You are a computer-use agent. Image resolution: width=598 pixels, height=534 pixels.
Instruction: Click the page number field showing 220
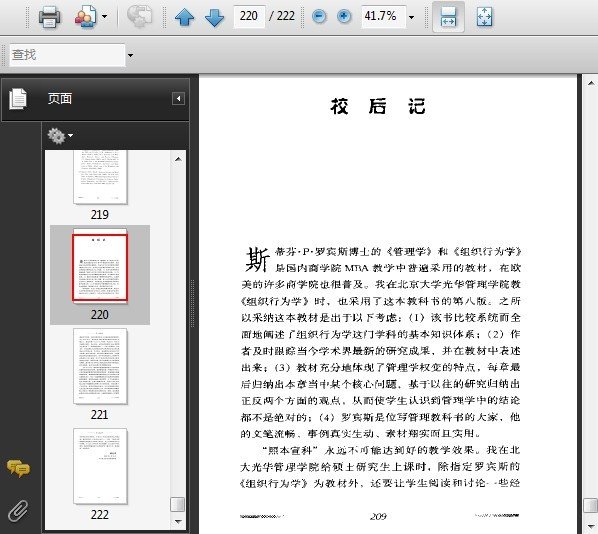coord(249,16)
